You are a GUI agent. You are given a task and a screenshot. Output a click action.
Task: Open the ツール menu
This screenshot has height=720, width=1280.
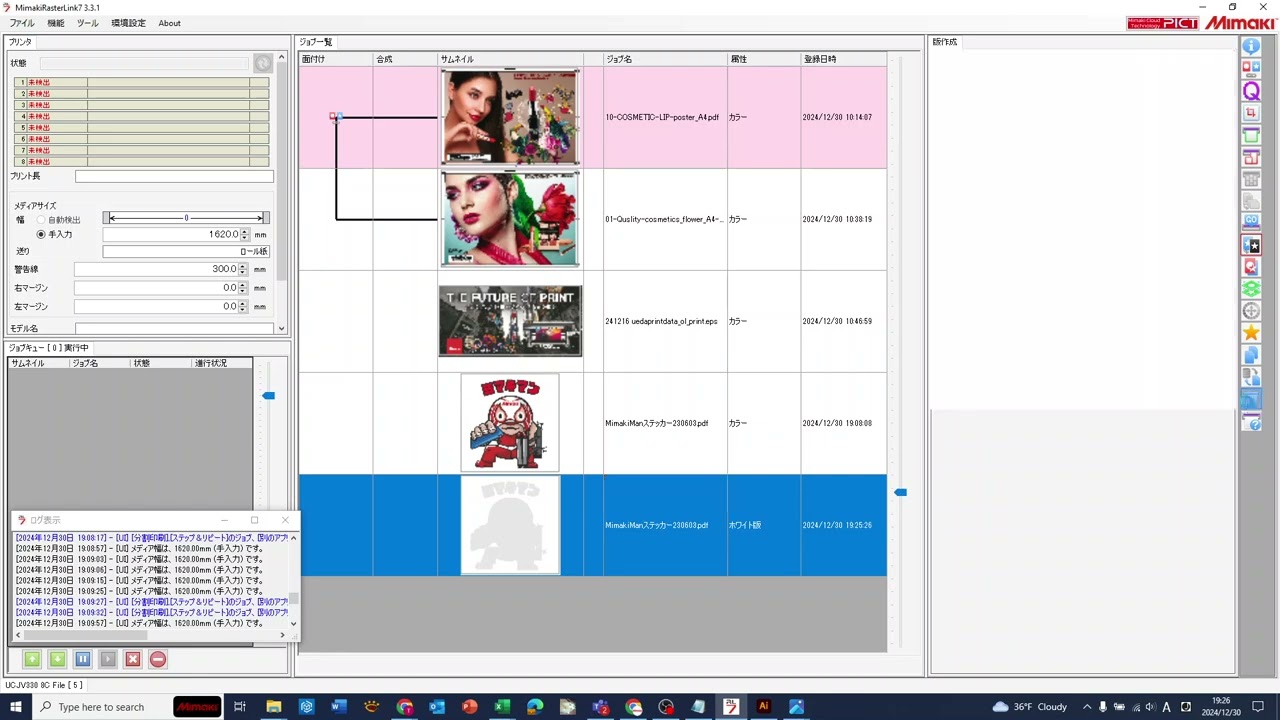(88, 23)
